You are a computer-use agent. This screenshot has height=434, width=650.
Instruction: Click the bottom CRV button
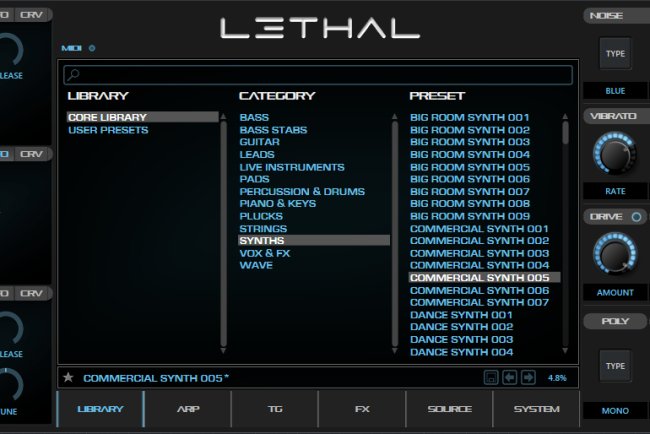point(32,293)
